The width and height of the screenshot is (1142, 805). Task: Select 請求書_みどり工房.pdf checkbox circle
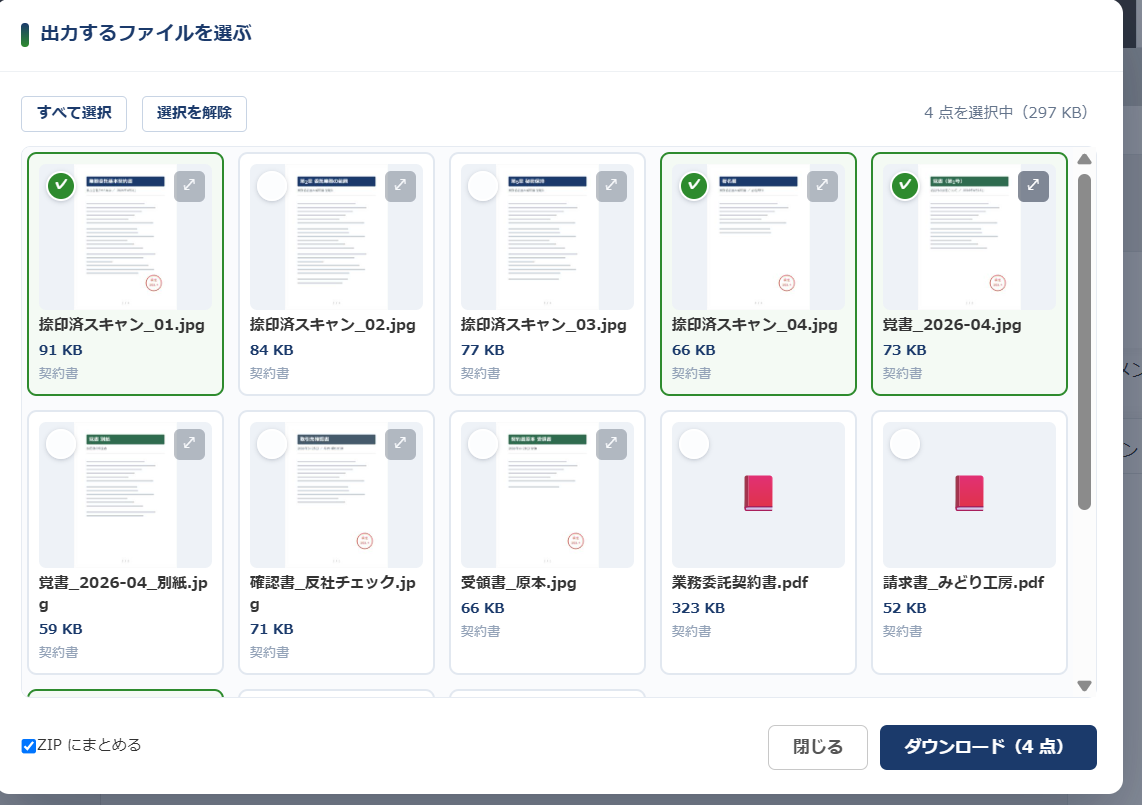905,444
